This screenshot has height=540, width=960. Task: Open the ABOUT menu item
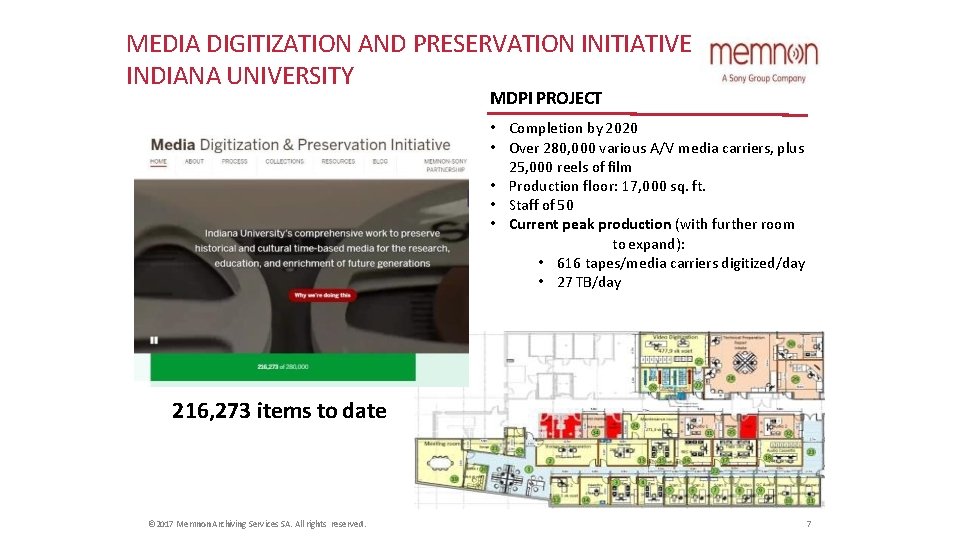coord(194,162)
